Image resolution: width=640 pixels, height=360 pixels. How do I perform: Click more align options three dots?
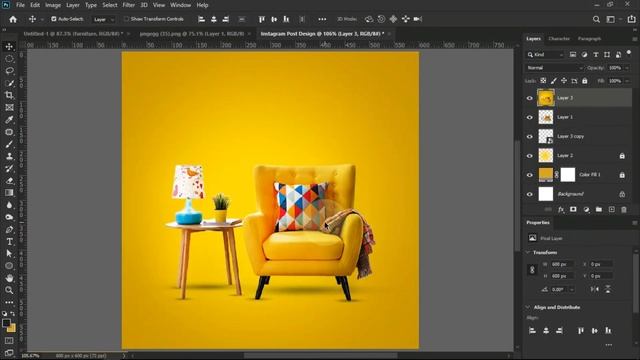[609, 345]
